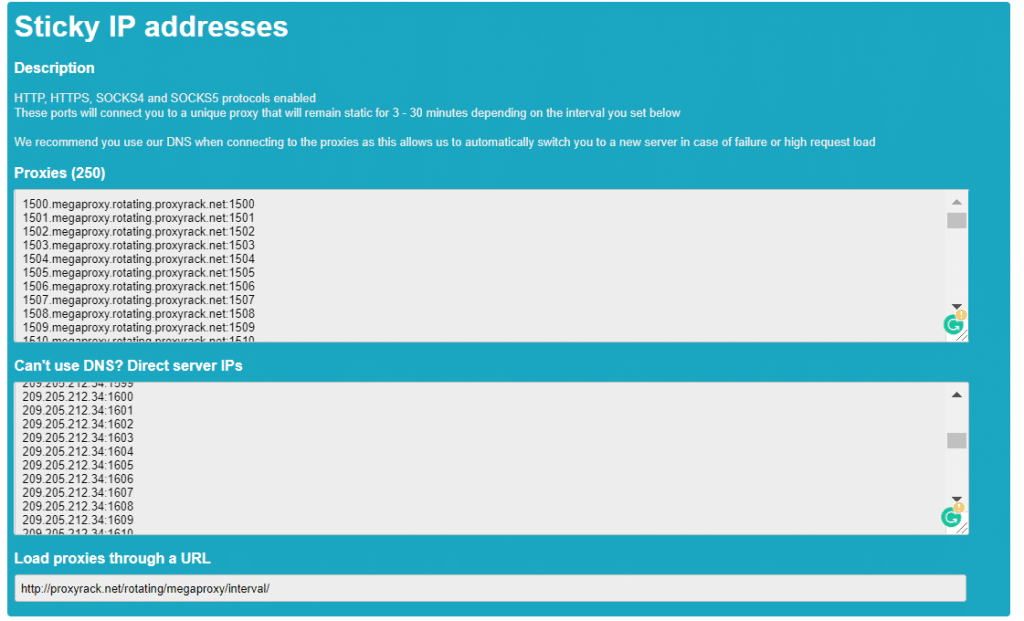This screenshot has width=1024, height=621.
Task: Click the lower Grammarly badge's warning indicator
Action: [x=959, y=508]
